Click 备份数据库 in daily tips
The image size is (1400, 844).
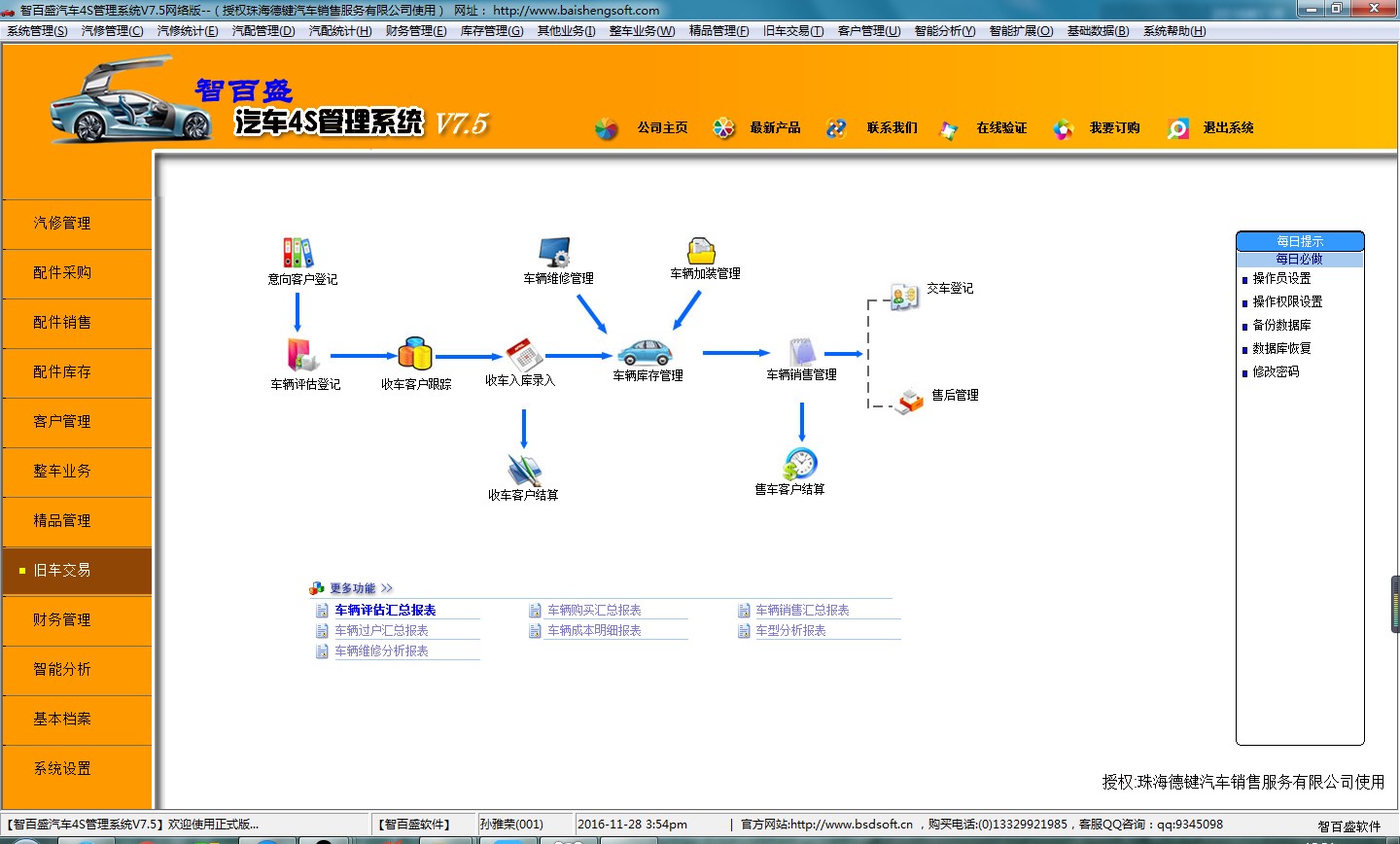coord(1281,326)
